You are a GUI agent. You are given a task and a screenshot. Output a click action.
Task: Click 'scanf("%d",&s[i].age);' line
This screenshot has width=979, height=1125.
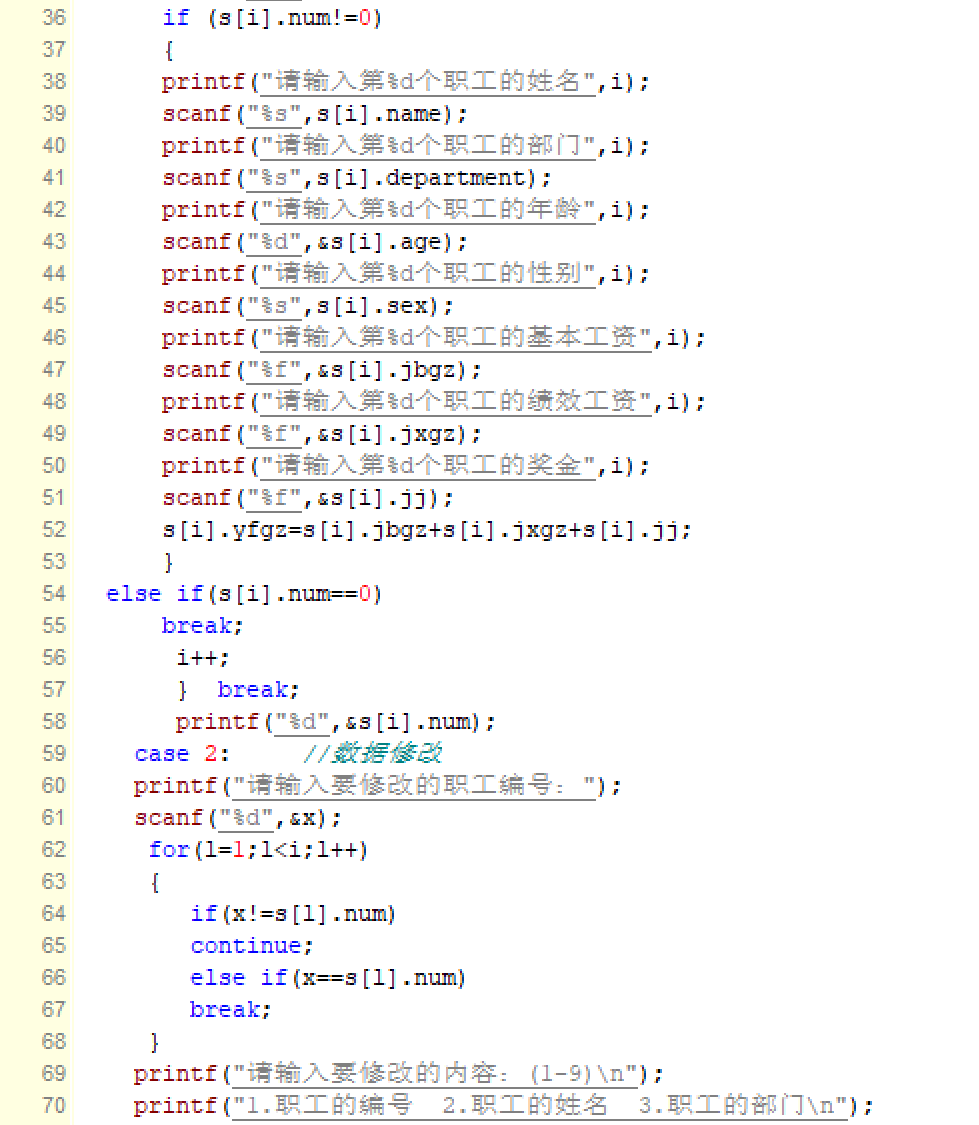(314, 242)
